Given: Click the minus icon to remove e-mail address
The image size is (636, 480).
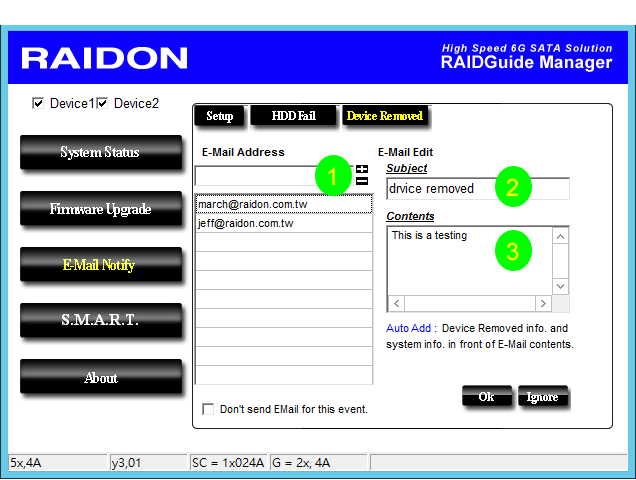Looking at the screenshot, I should tap(362, 181).
